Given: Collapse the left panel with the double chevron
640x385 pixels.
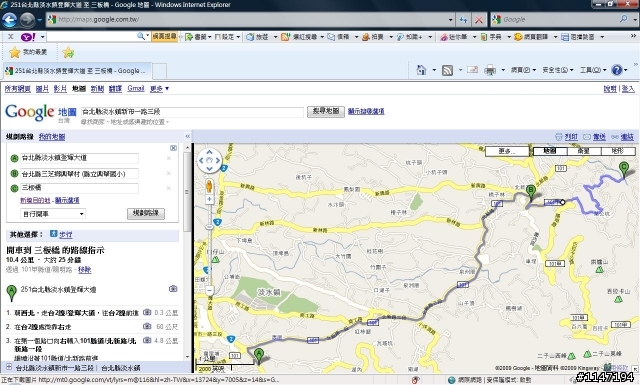Looking at the screenshot, I should pos(188,136).
